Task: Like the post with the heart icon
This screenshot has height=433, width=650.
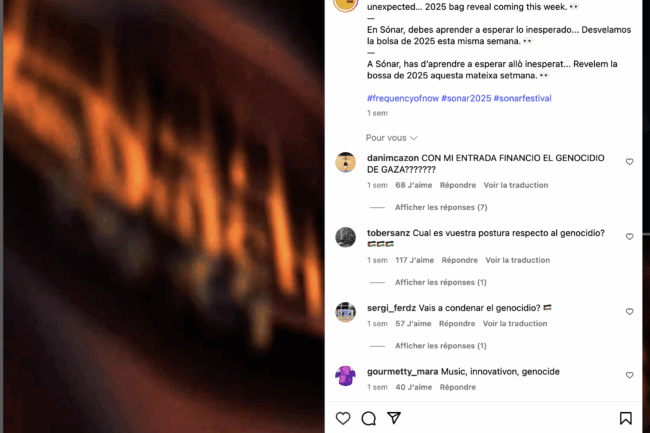Action: [343, 418]
